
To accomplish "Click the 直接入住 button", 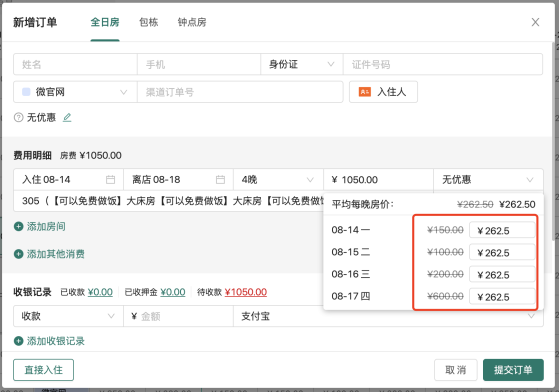I will tap(43, 370).
